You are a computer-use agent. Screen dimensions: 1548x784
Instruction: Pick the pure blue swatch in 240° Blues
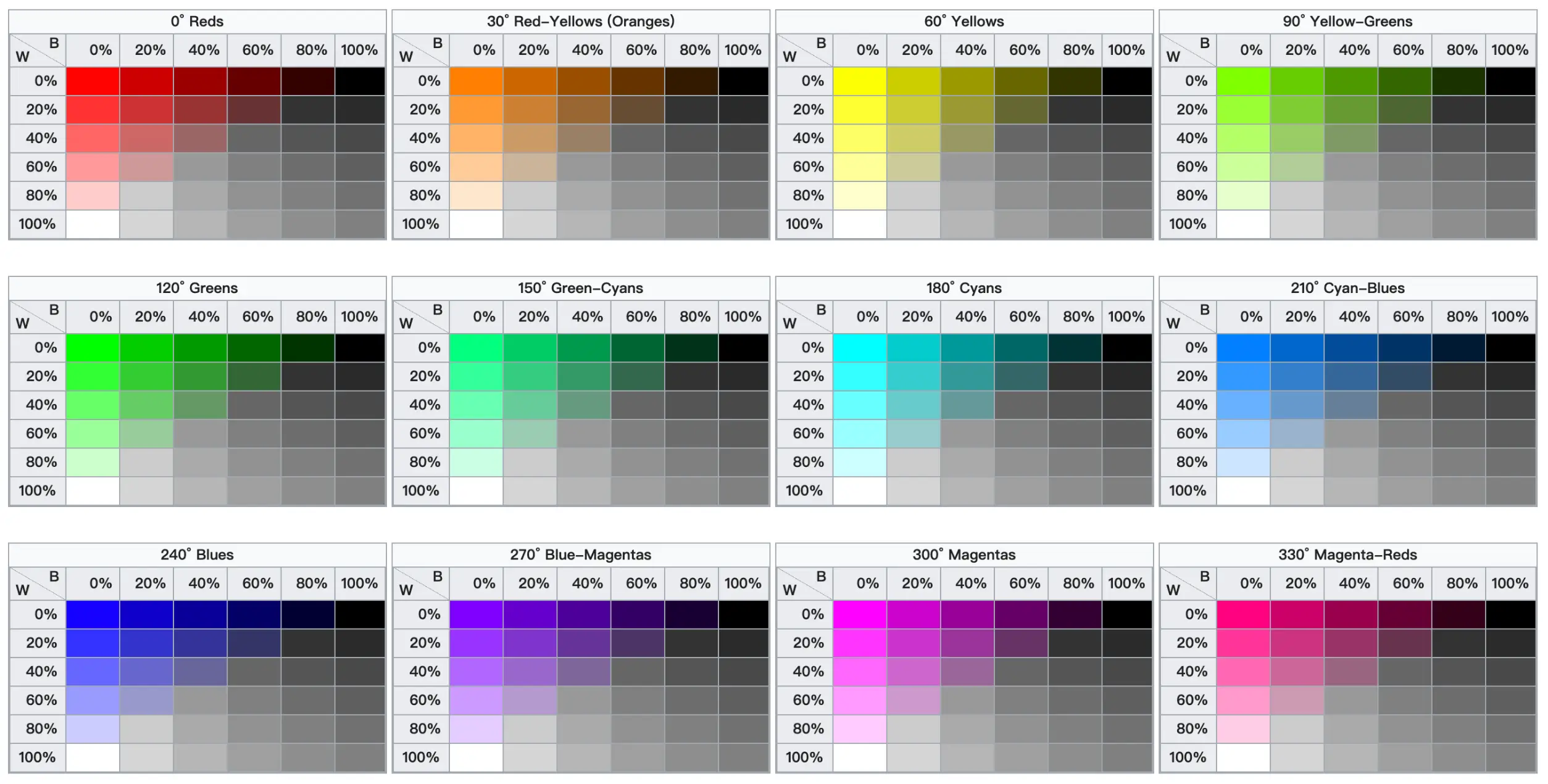93,614
